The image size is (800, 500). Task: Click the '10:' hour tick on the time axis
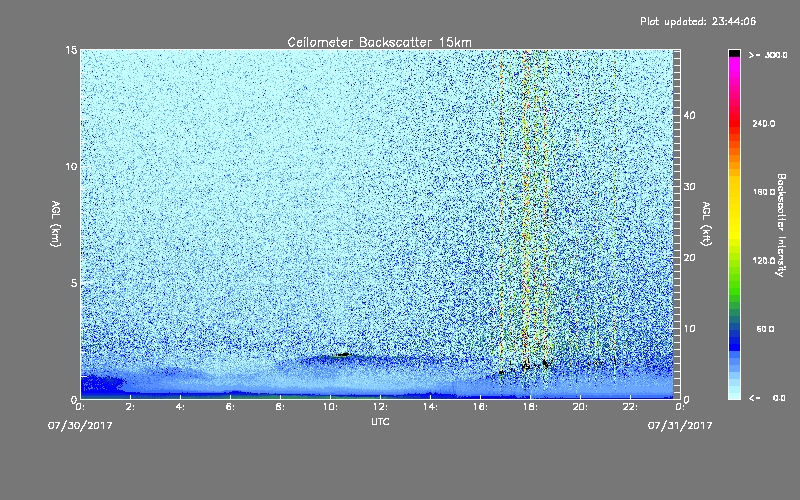pyautogui.click(x=330, y=407)
